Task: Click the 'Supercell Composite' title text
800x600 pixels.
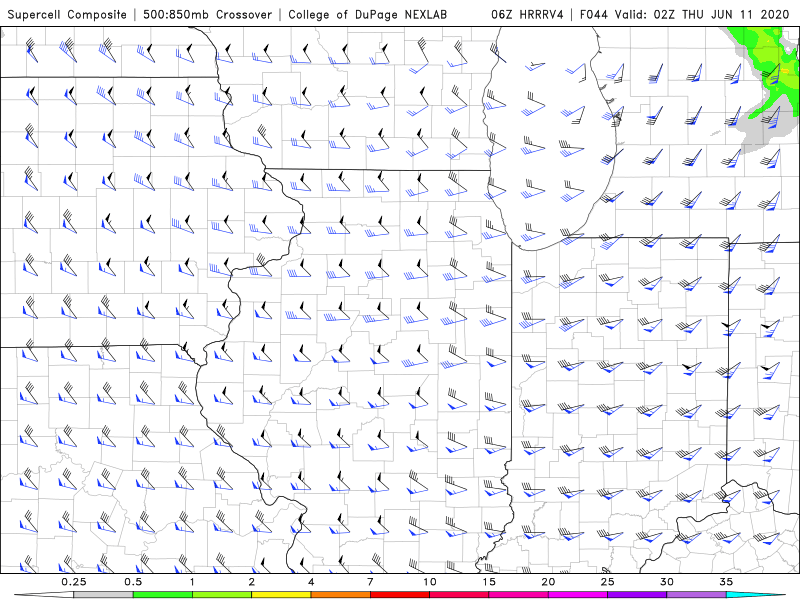Action: click(67, 15)
